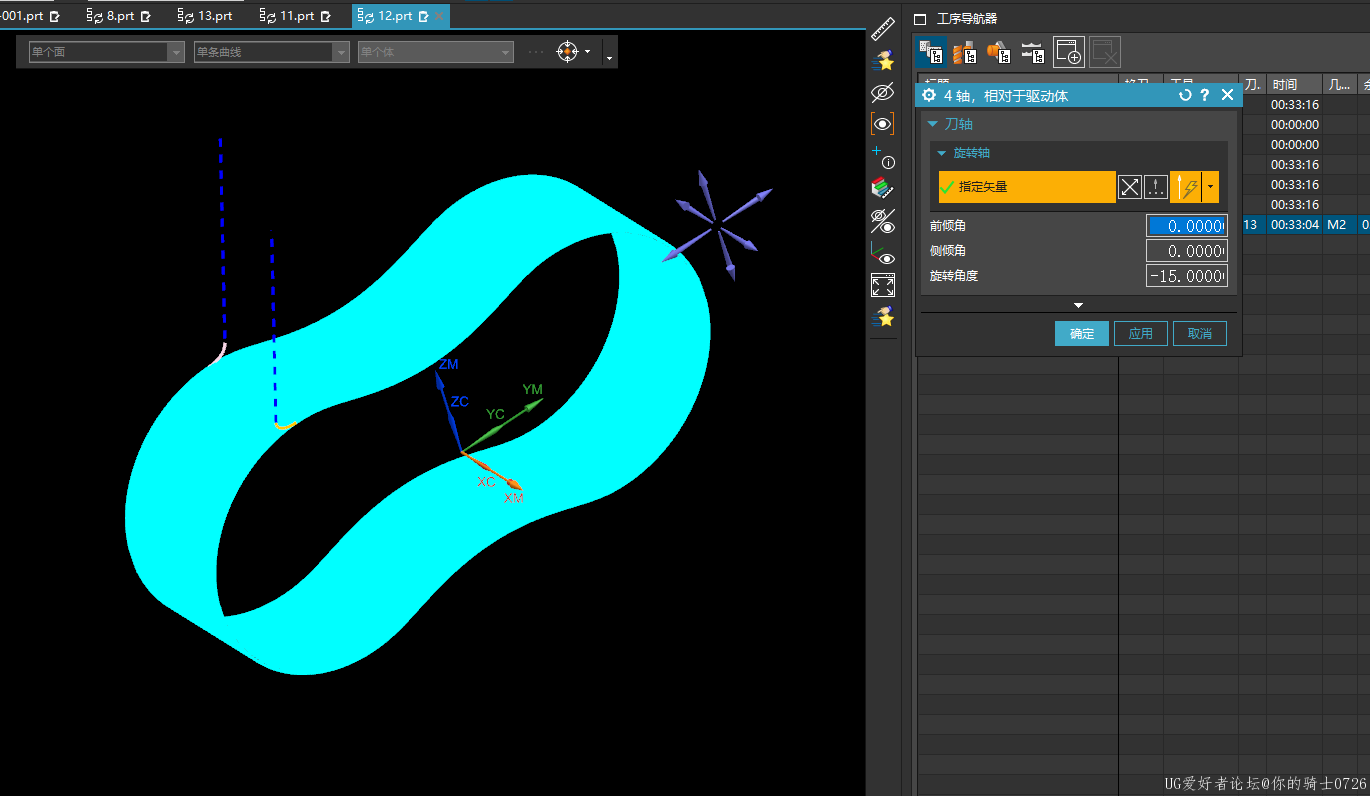Switch to the 11.prt tab
The height and width of the screenshot is (796, 1370).
click(294, 16)
